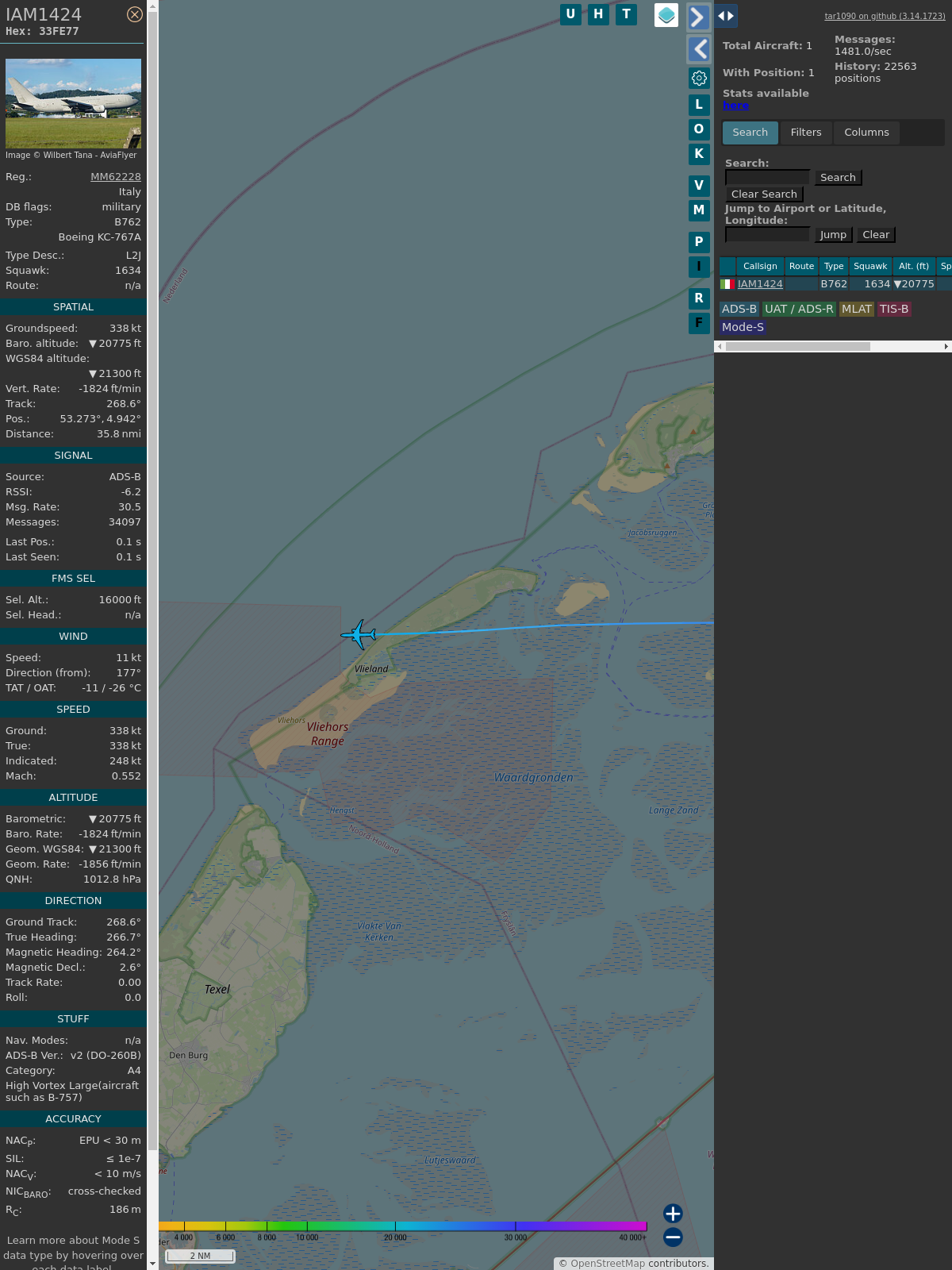Image resolution: width=952 pixels, height=1270 pixels.
Task: Sort table by Callsign column header
Action: [759, 267]
